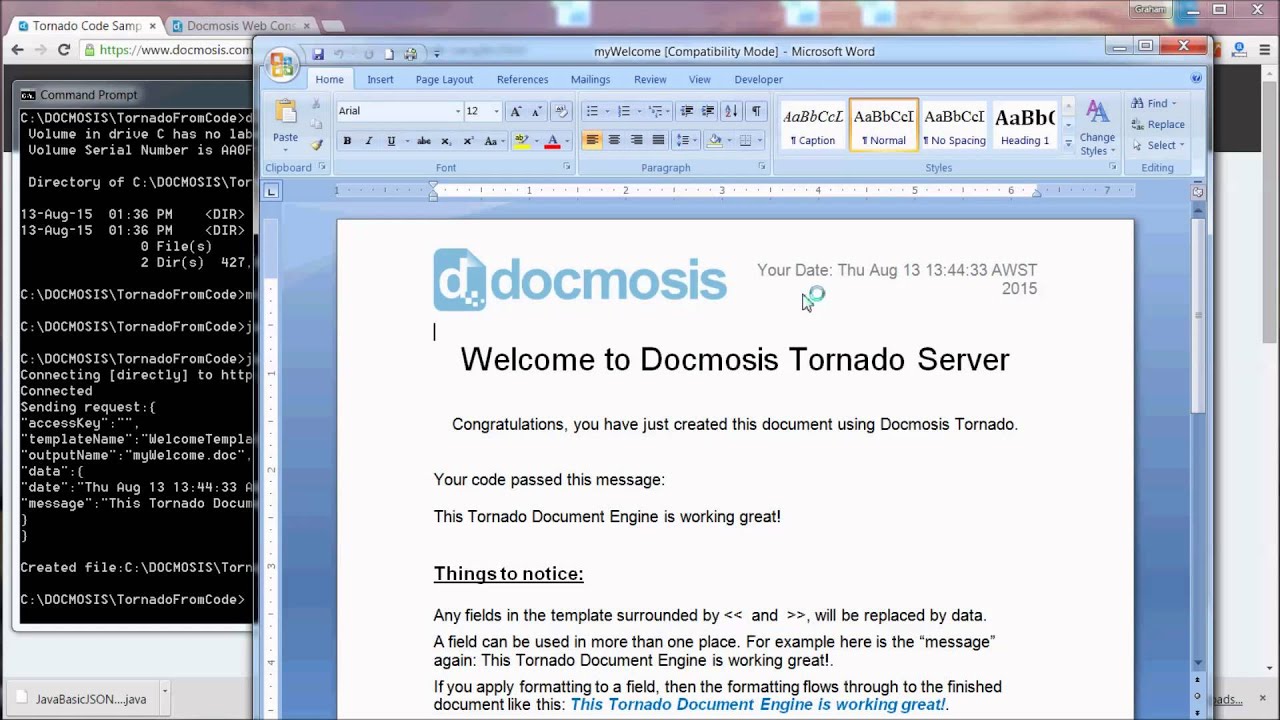Go to the Review ribbon tab
This screenshot has height=720, width=1280.
(650, 79)
